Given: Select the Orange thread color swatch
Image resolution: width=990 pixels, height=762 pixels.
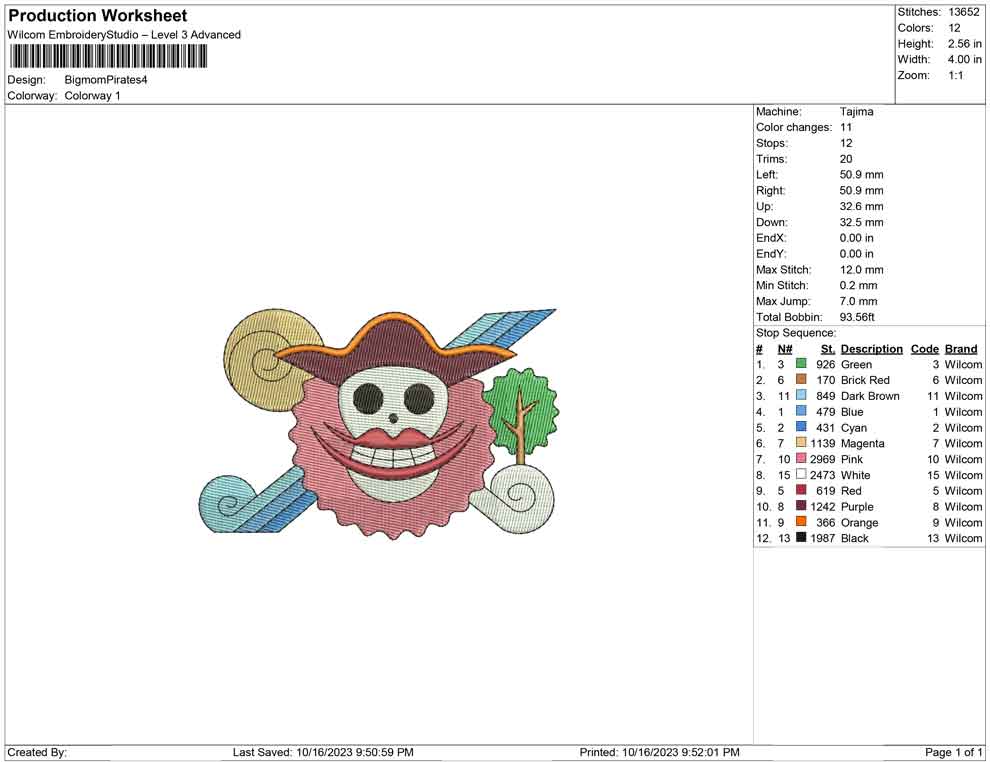Looking at the screenshot, I should click(801, 521).
